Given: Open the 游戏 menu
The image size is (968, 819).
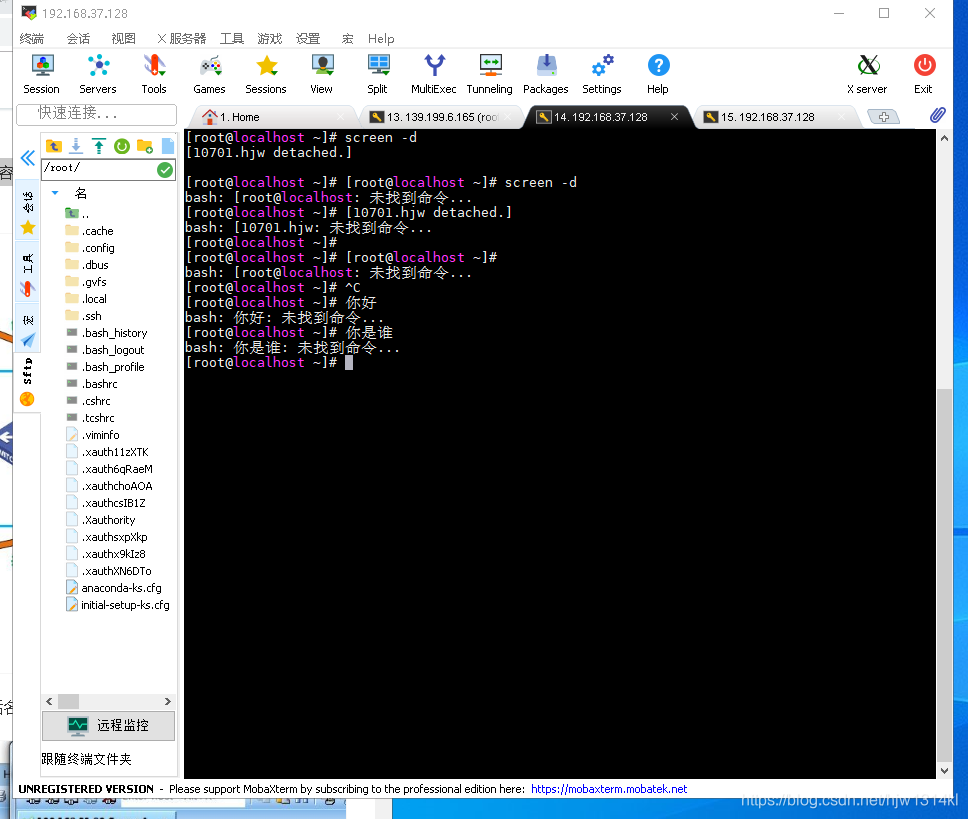Looking at the screenshot, I should point(270,39).
